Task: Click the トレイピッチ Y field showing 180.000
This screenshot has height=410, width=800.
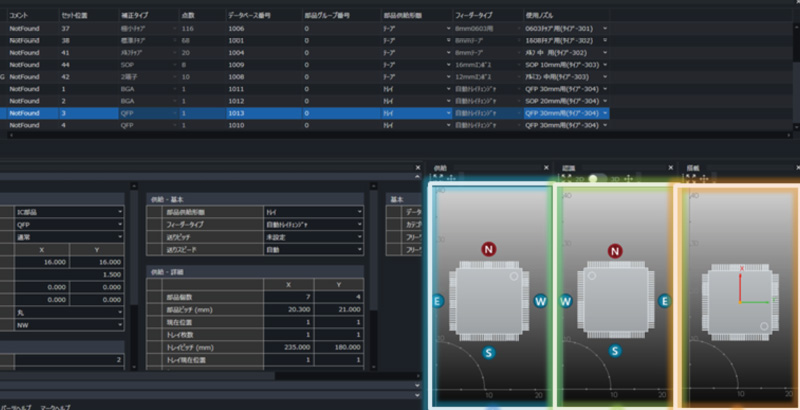Action: click(x=344, y=347)
